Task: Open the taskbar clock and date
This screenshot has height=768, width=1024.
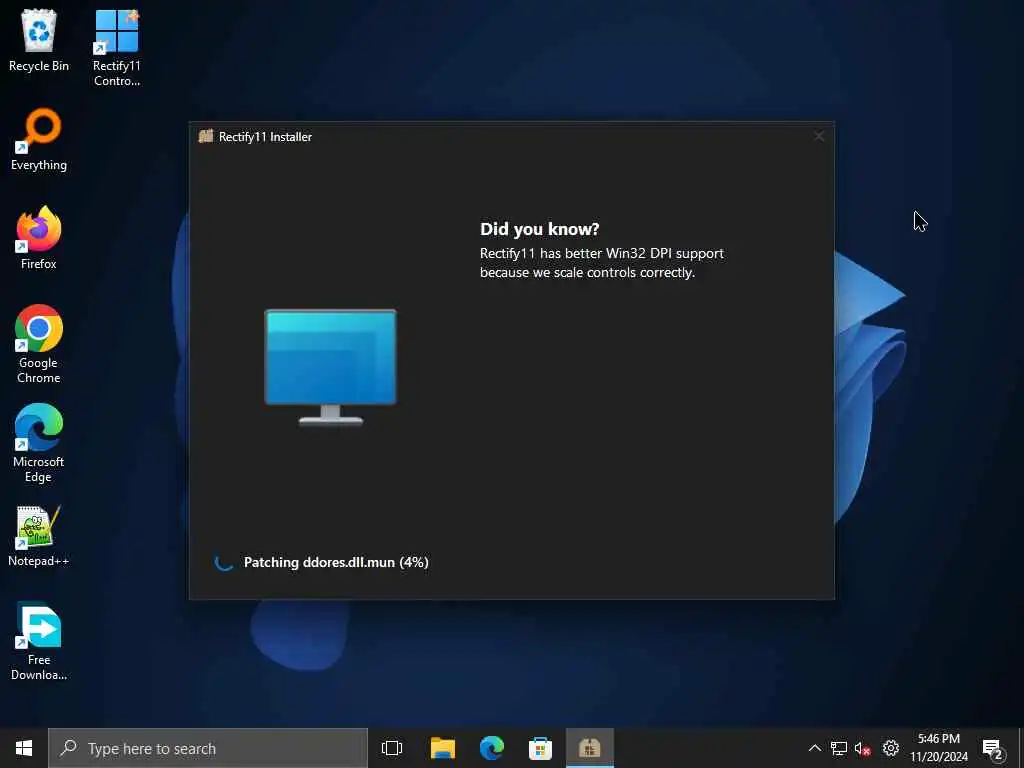Action: tap(939, 748)
